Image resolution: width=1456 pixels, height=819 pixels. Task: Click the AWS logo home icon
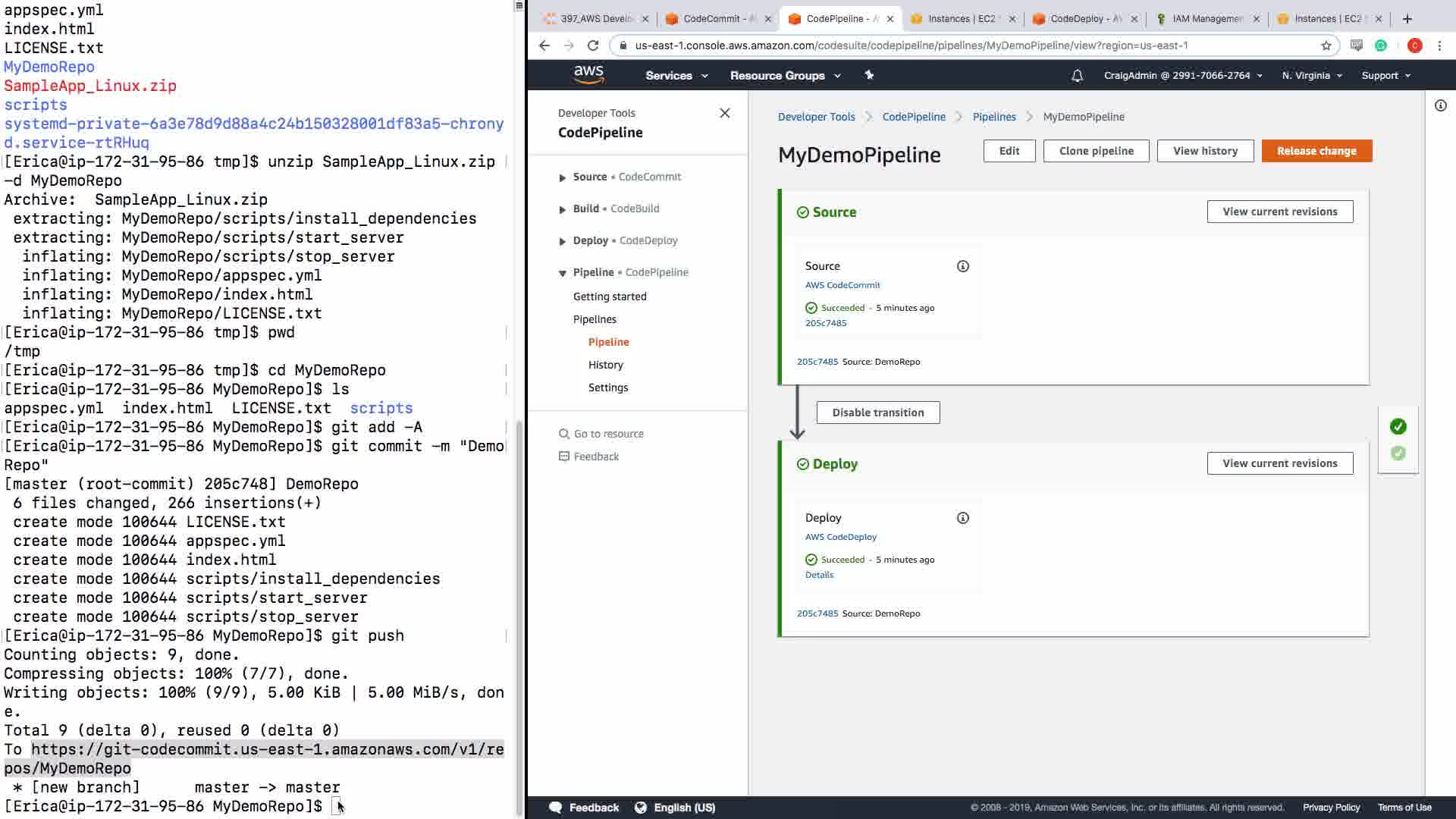(588, 74)
